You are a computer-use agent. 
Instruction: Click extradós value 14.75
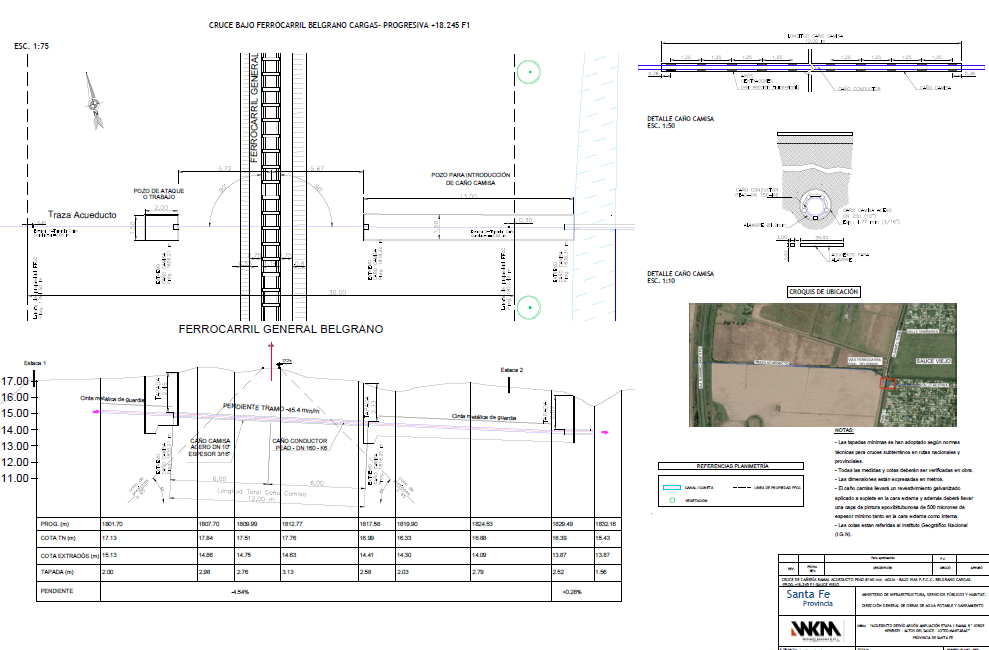[244, 555]
